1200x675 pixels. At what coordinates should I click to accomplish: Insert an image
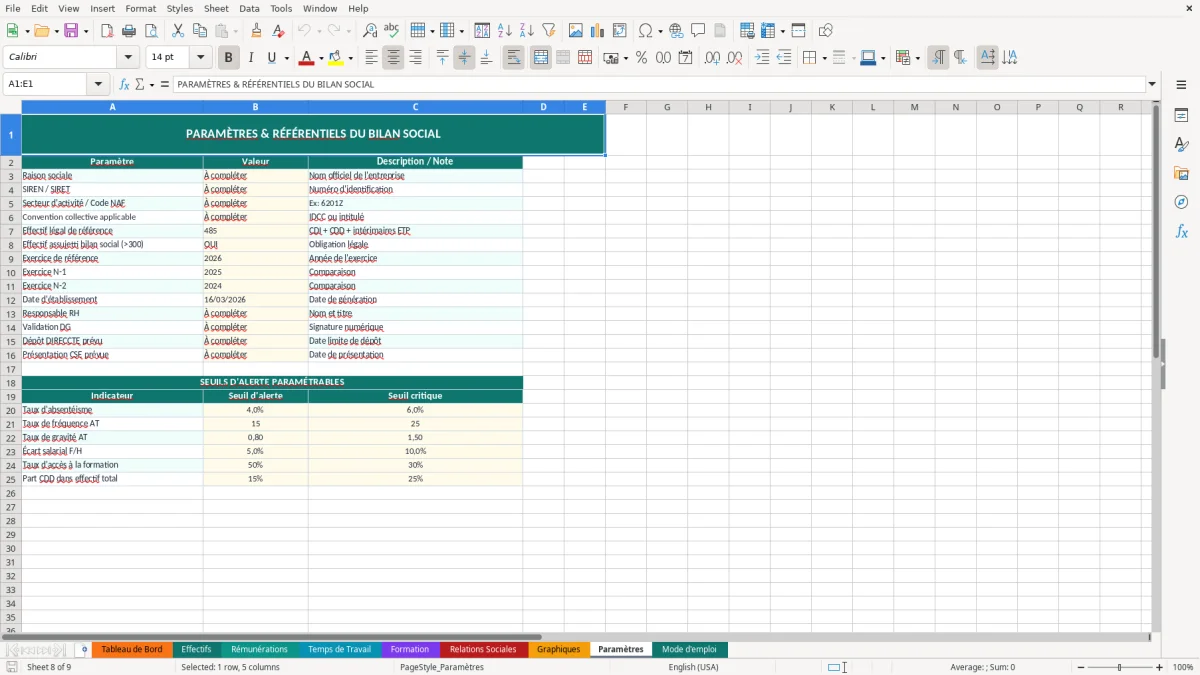576,31
